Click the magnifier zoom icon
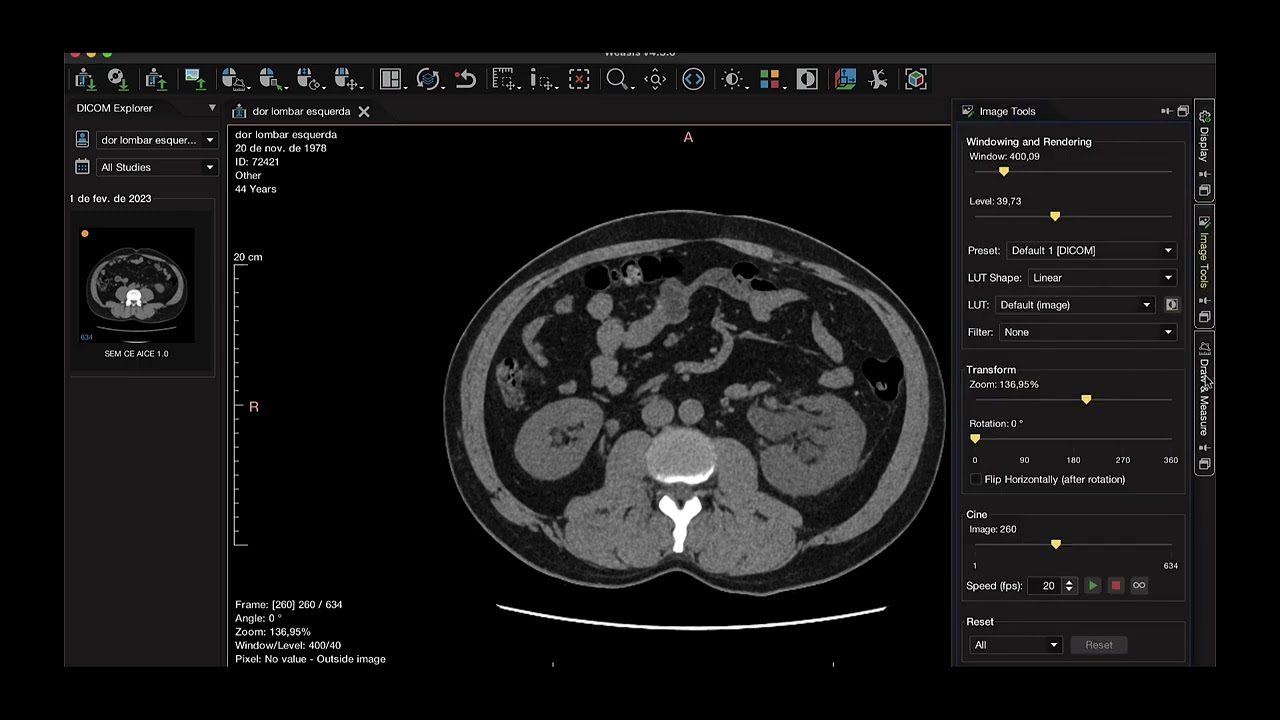1280x720 pixels. [618, 79]
